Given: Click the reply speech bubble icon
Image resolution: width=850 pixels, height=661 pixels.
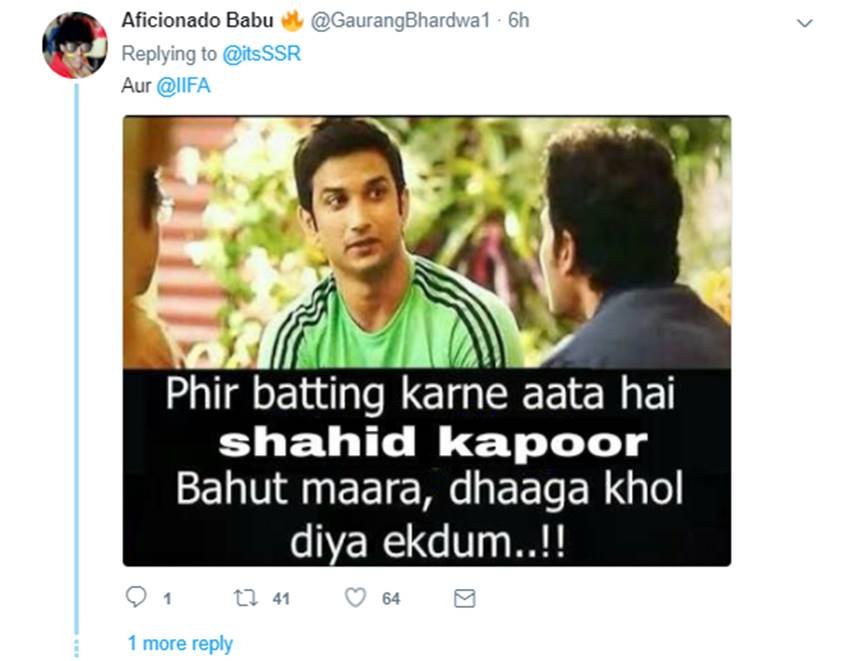Looking at the screenshot, I should click(x=136, y=596).
